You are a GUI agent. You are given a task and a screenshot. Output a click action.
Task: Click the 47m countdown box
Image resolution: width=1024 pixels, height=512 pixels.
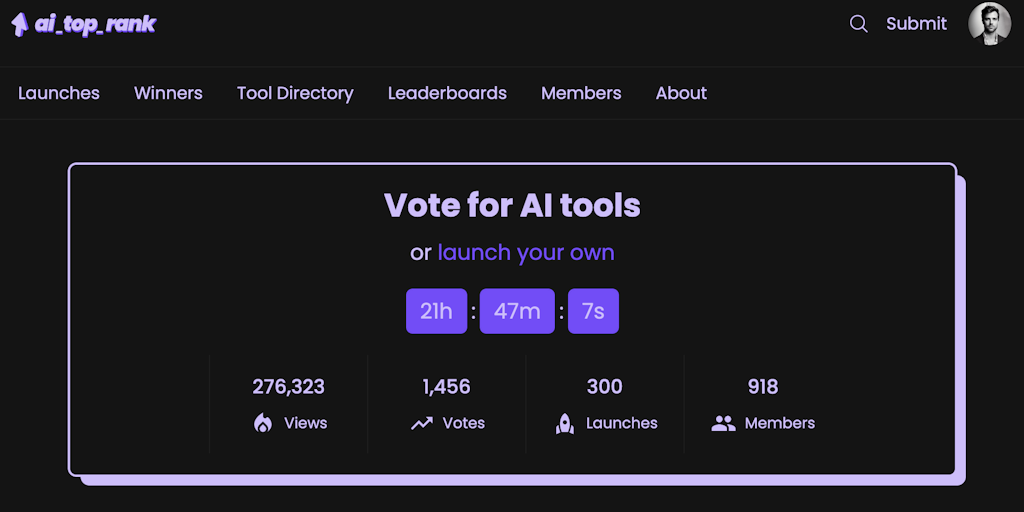click(x=517, y=311)
